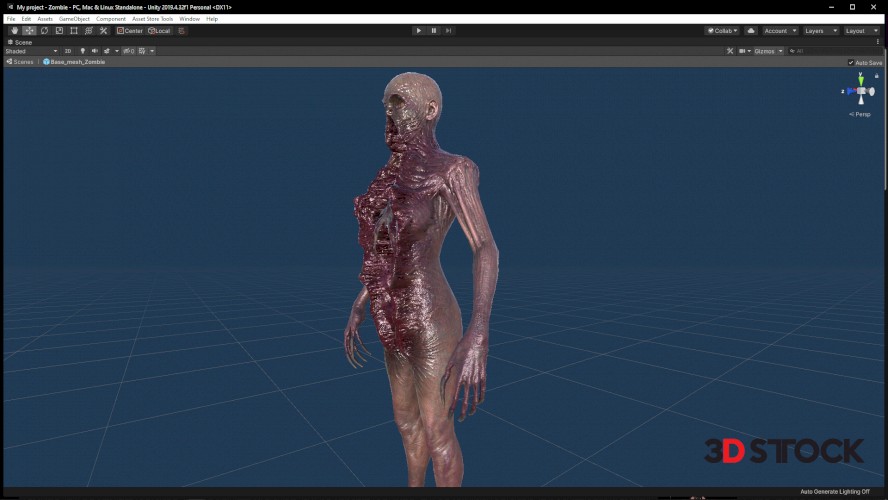This screenshot has width=888, height=500.
Task: Open the Shaded draw mode dropdown
Action: click(31, 51)
